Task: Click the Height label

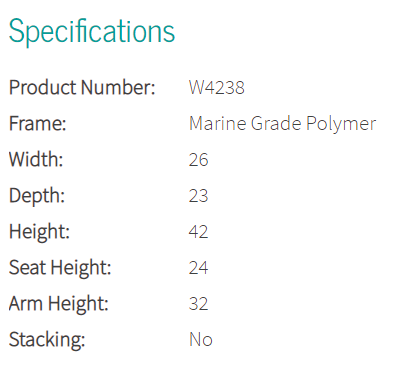Action: [39, 232]
